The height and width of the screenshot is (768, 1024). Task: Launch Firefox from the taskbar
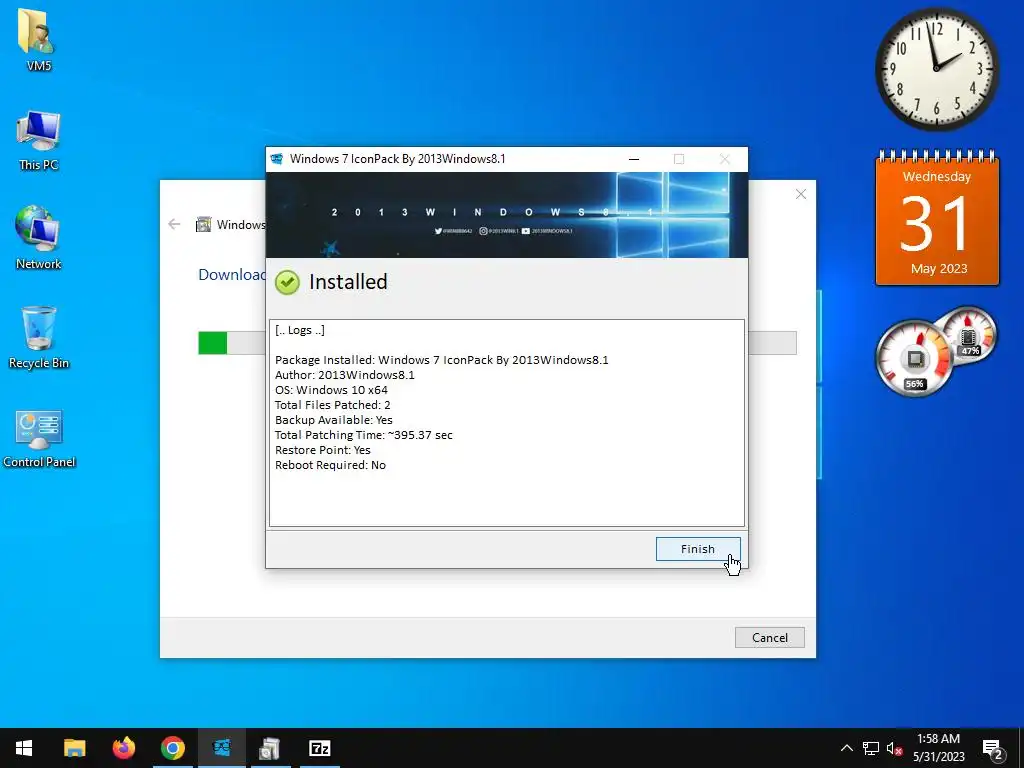(x=123, y=748)
